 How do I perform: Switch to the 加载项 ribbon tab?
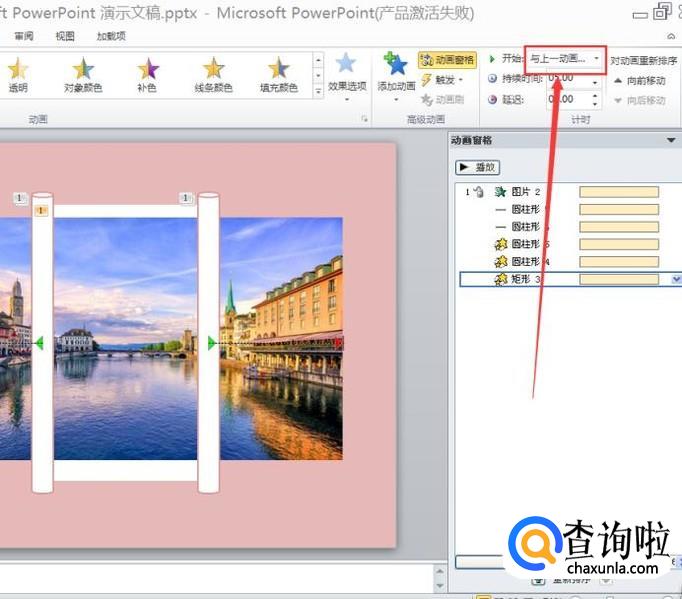(x=111, y=36)
